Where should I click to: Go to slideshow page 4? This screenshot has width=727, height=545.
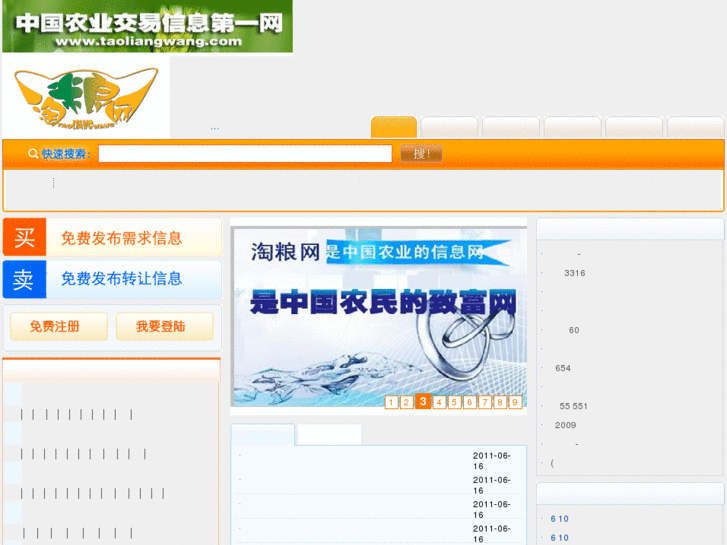point(439,402)
